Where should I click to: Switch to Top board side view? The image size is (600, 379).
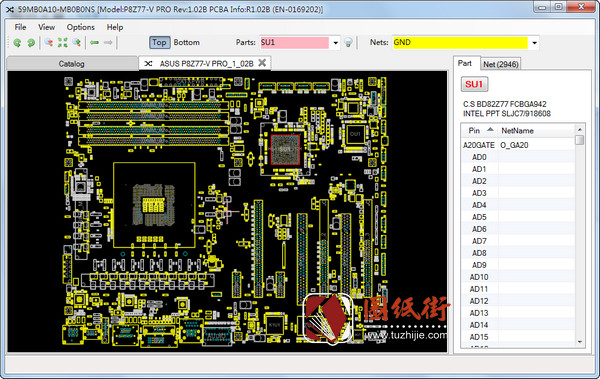click(x=159, y=42)
